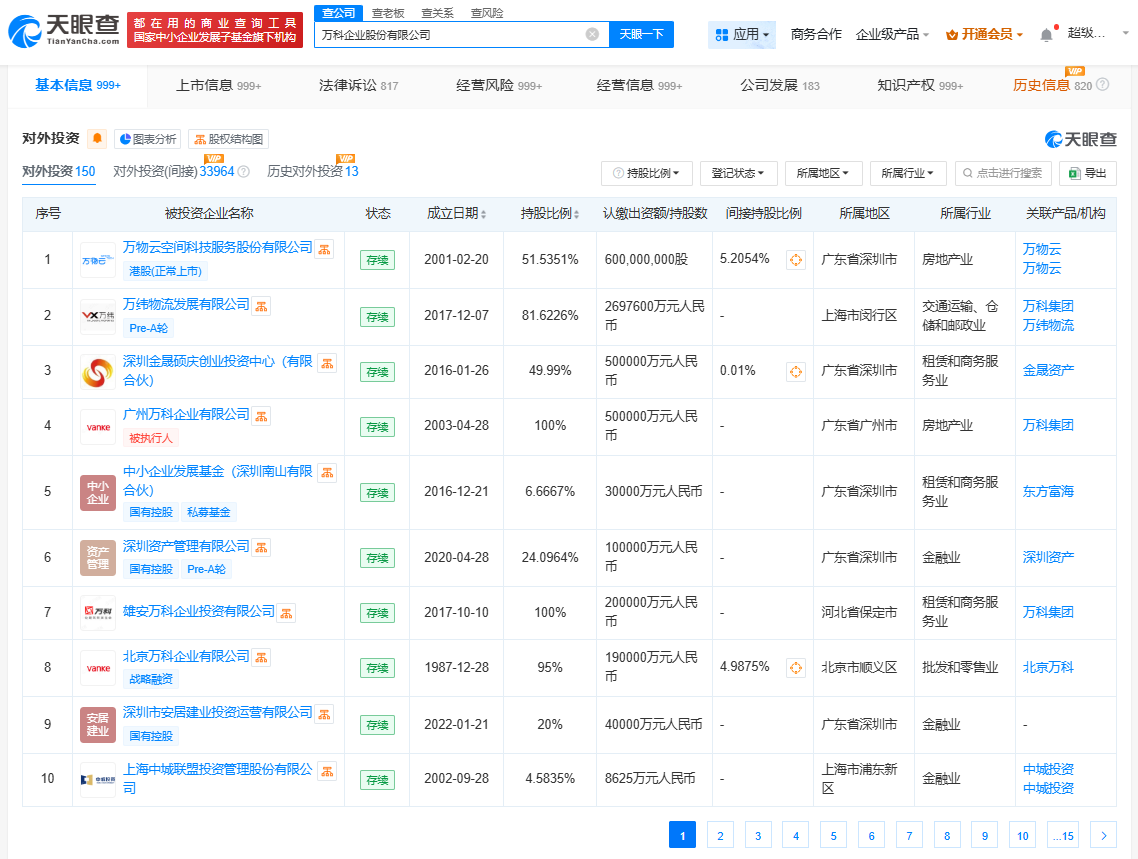Click the 点击进行搜索 search field
Image resolution: width=1138 pixels, height=859 pixels.
click(x=1002, y=173)
